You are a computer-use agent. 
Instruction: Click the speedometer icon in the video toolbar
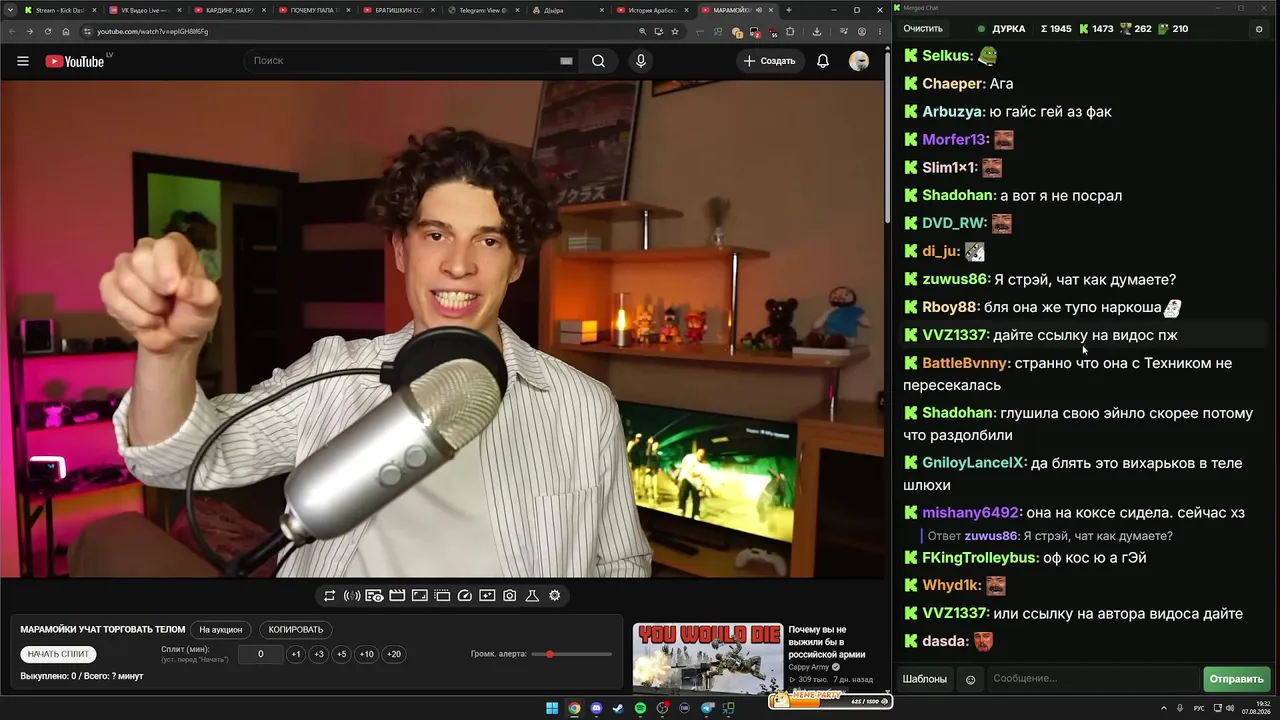(464, 596)
